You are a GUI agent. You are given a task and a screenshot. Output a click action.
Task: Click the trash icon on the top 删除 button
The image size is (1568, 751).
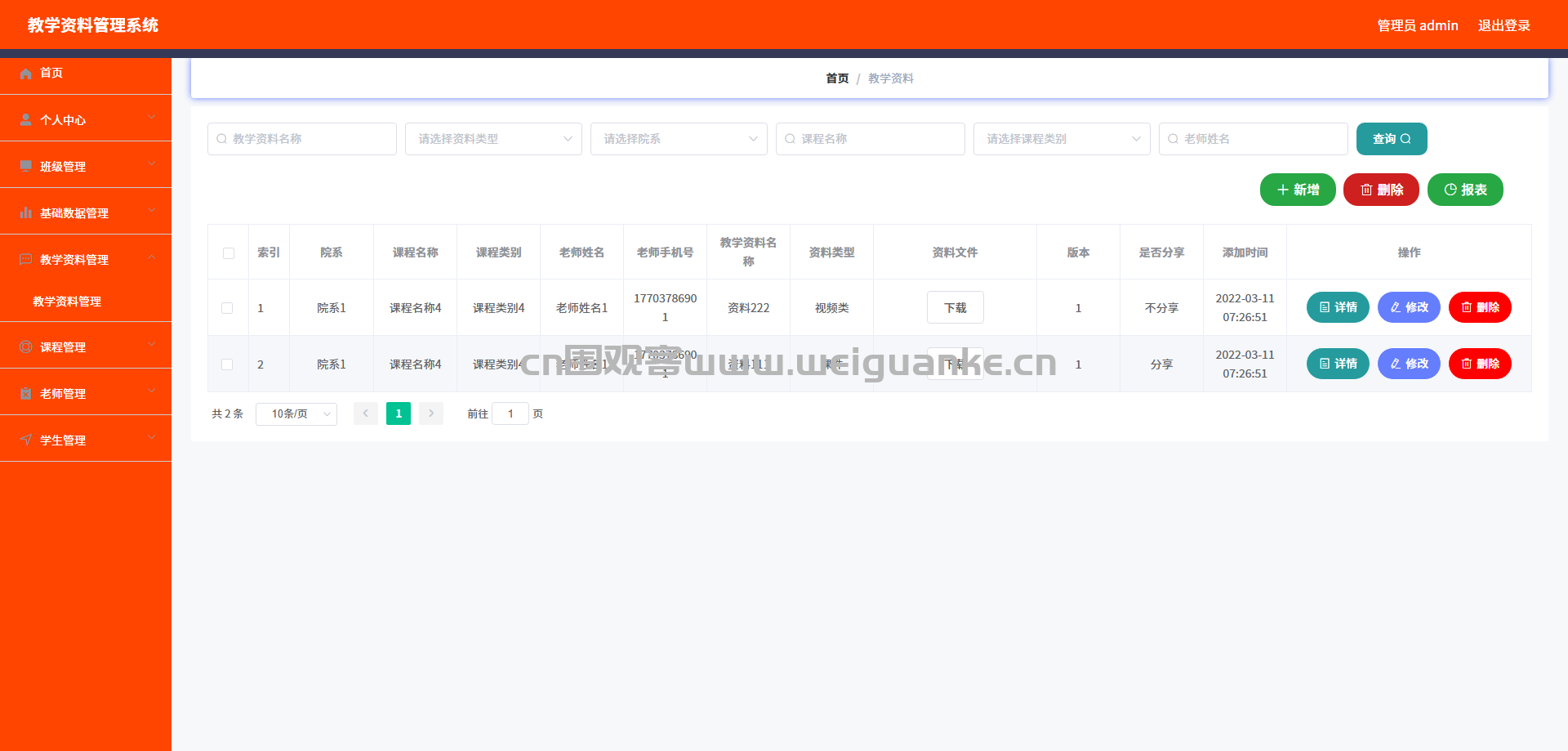[1366, 190]
